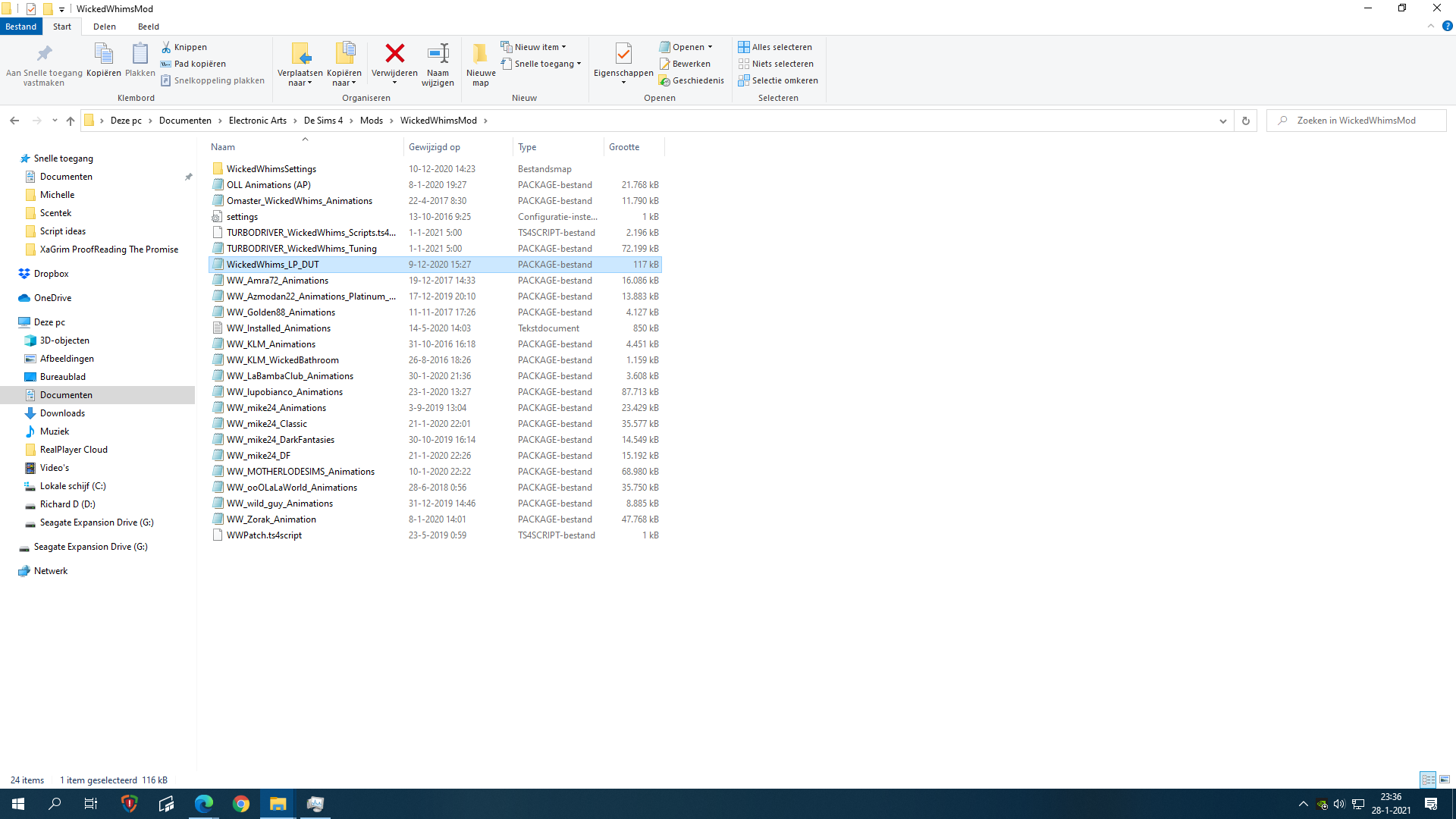Screen dimensions: 1456x819
Task: Sort by the Grootte column header
Action: pyautogui.click(x=633, y=147)
